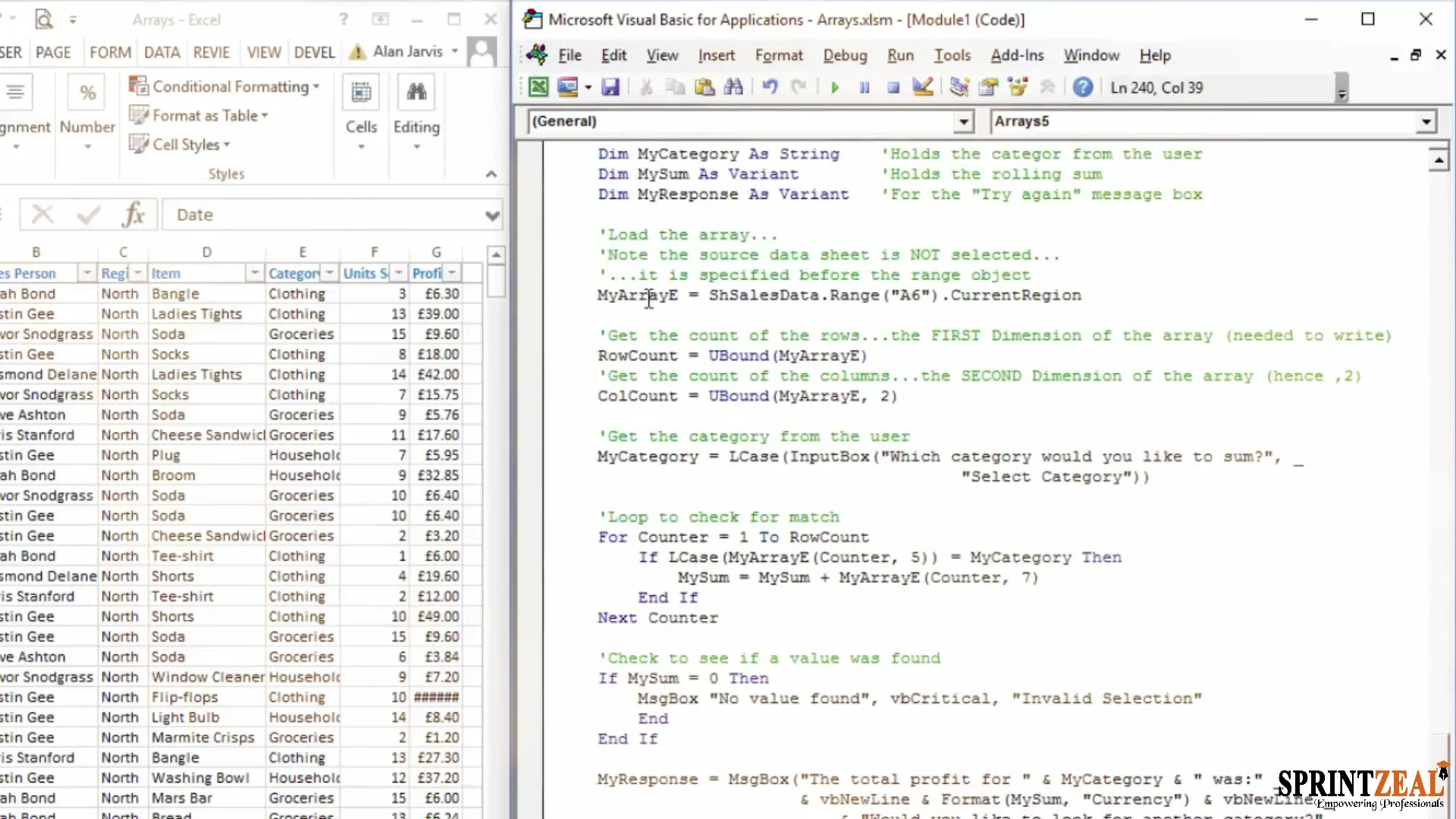Save the Arrays.xlsm project with the disk icon
This screenshot has height=819, width=1456.
click(x=610, y=87)
